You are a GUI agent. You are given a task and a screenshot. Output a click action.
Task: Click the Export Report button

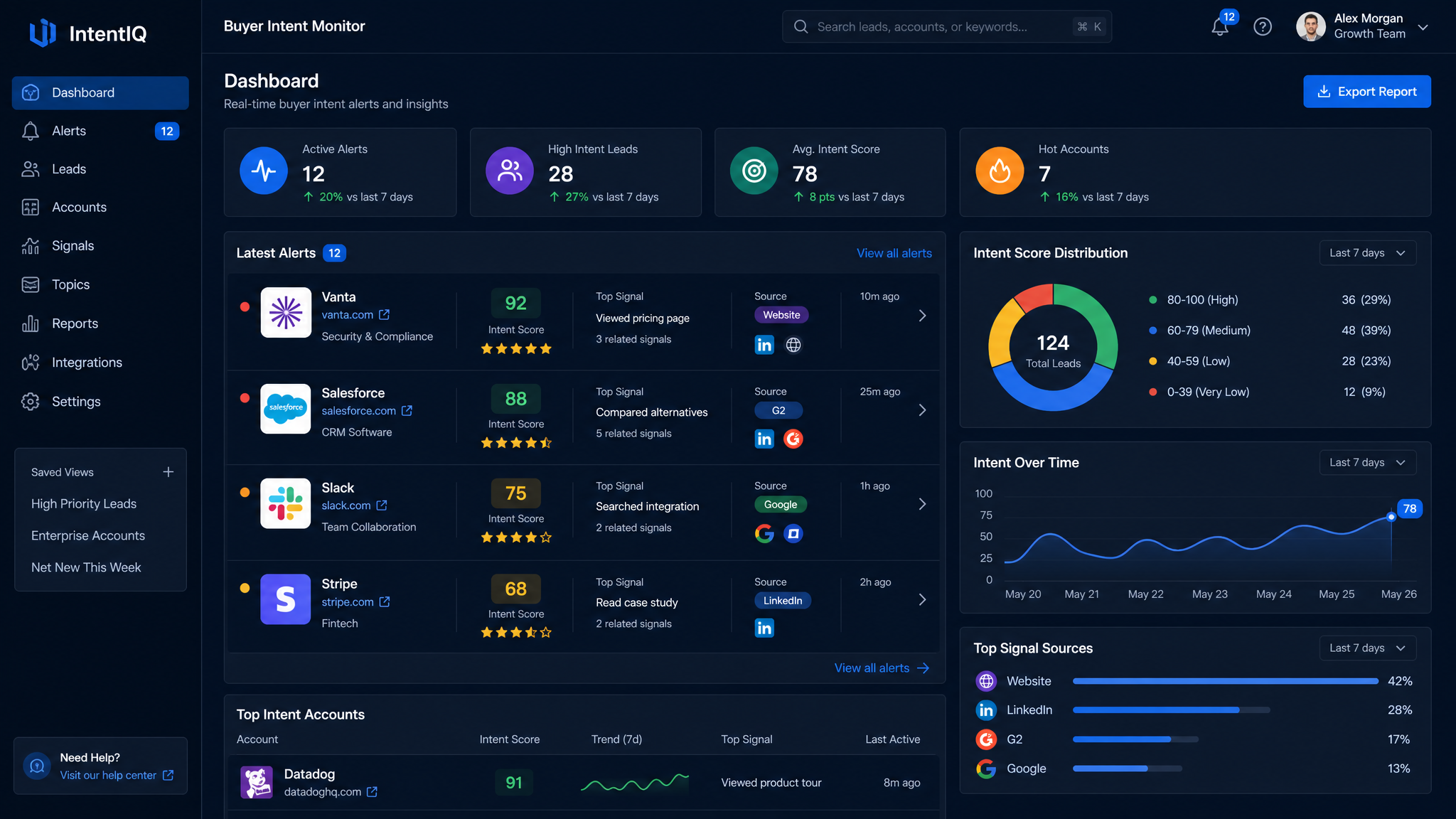tap(1366, 92)
